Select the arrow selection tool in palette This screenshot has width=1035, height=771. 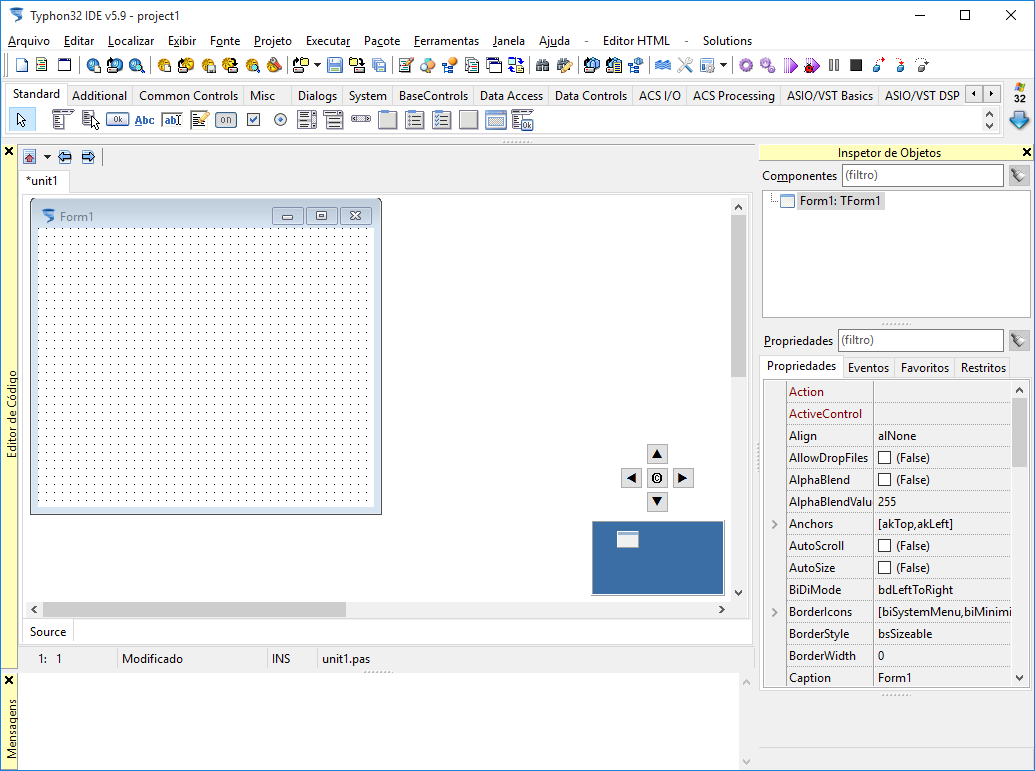(22, 119)
